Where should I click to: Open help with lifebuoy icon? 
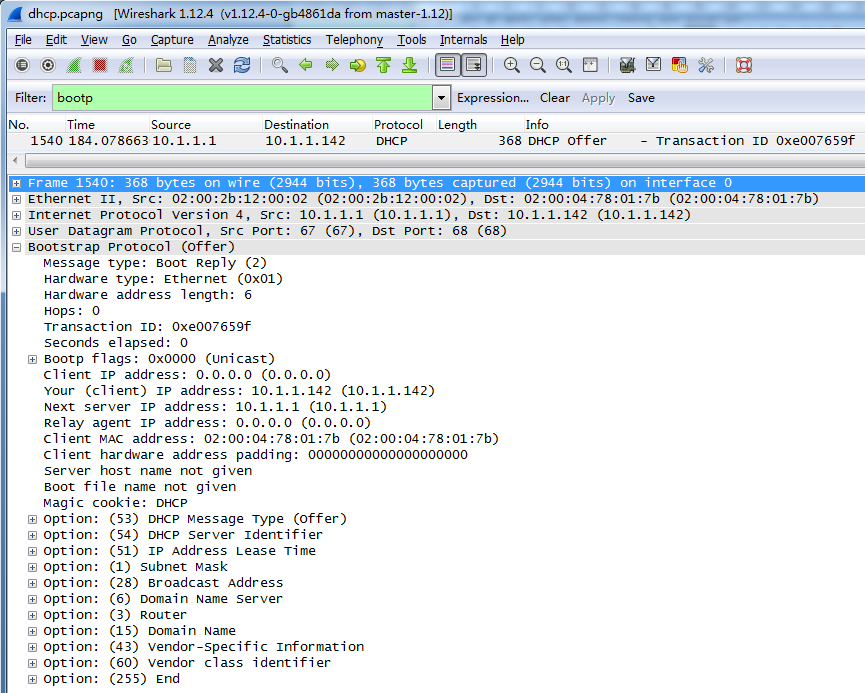(x=744, y=65)
